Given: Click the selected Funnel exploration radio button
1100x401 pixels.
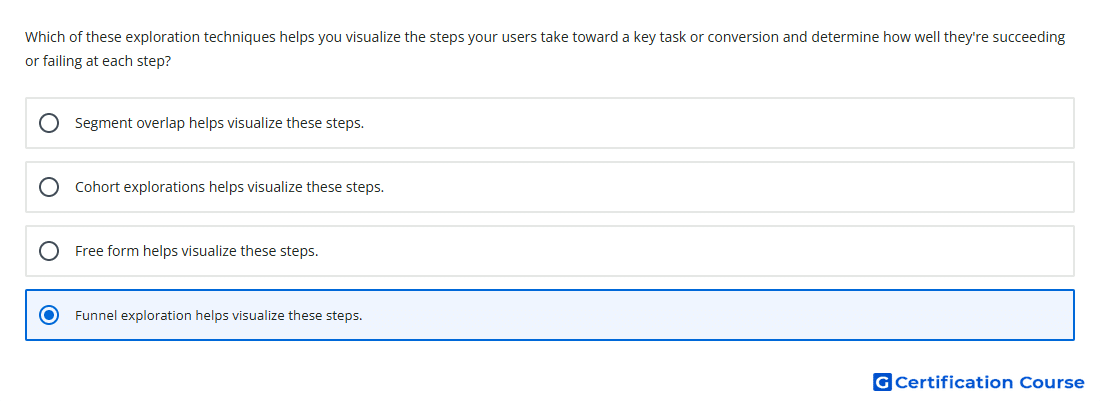Looking at the screenshot, I should click(49, 315).
